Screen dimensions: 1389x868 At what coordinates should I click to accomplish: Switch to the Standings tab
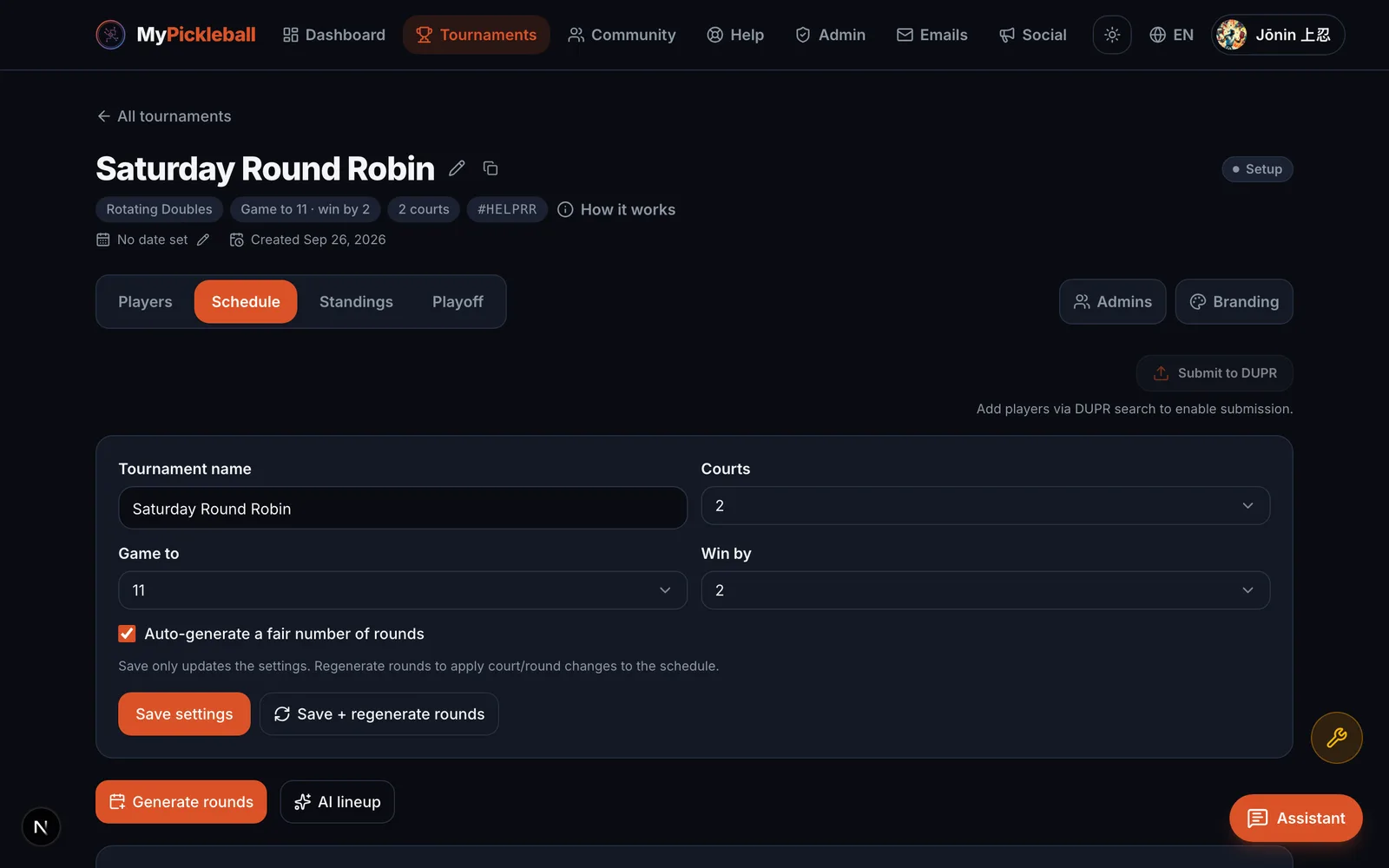pos(356,302)
